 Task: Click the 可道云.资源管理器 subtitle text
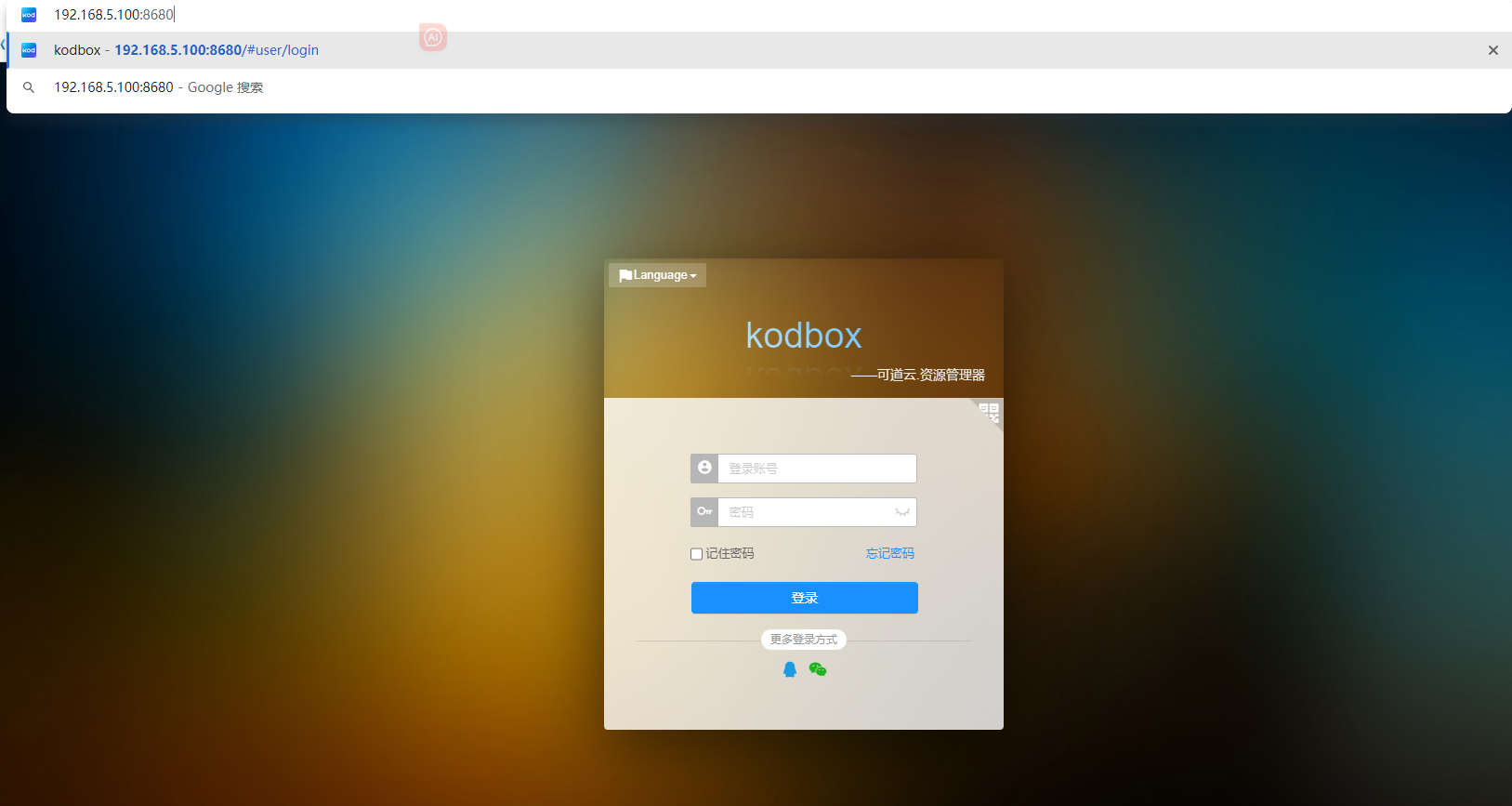point(918,375)
